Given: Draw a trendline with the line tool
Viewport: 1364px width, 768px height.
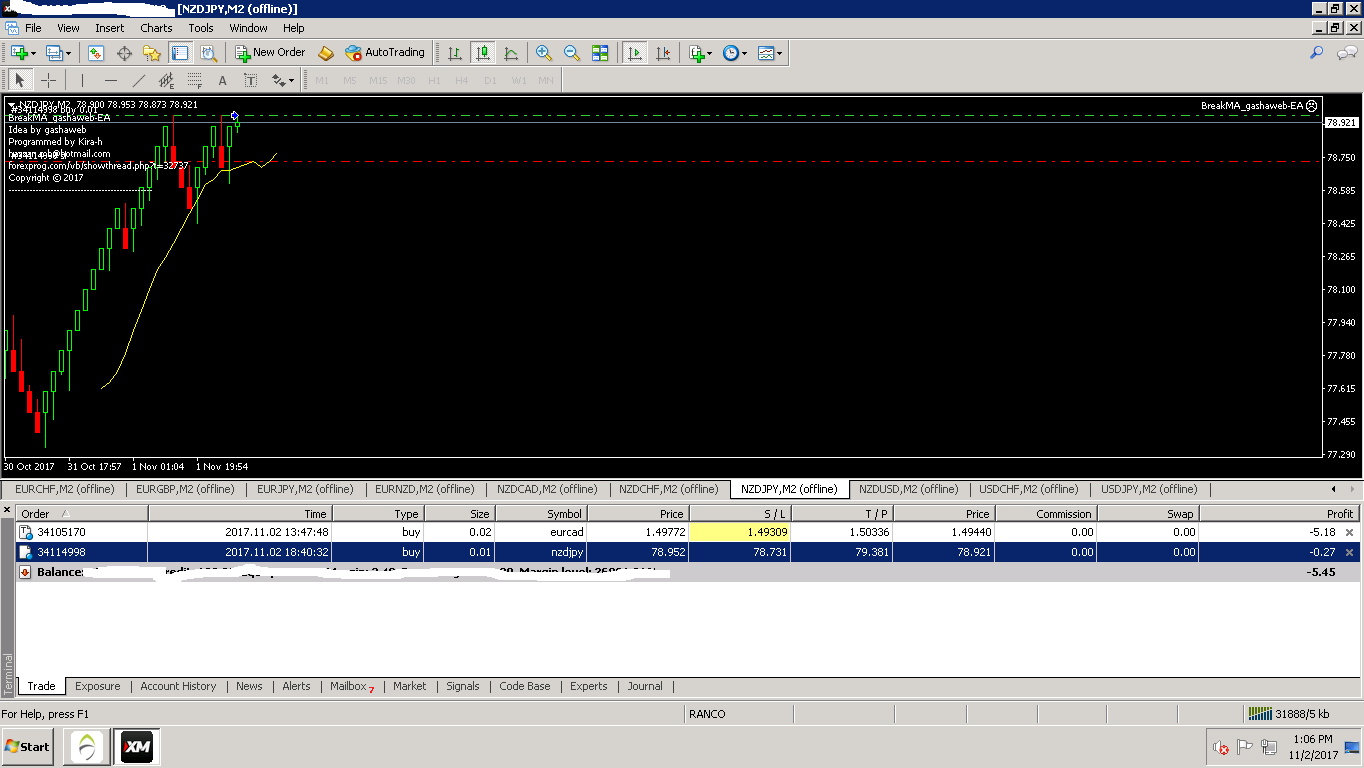Looking at the screenshot, I should [x=139, y=81].
